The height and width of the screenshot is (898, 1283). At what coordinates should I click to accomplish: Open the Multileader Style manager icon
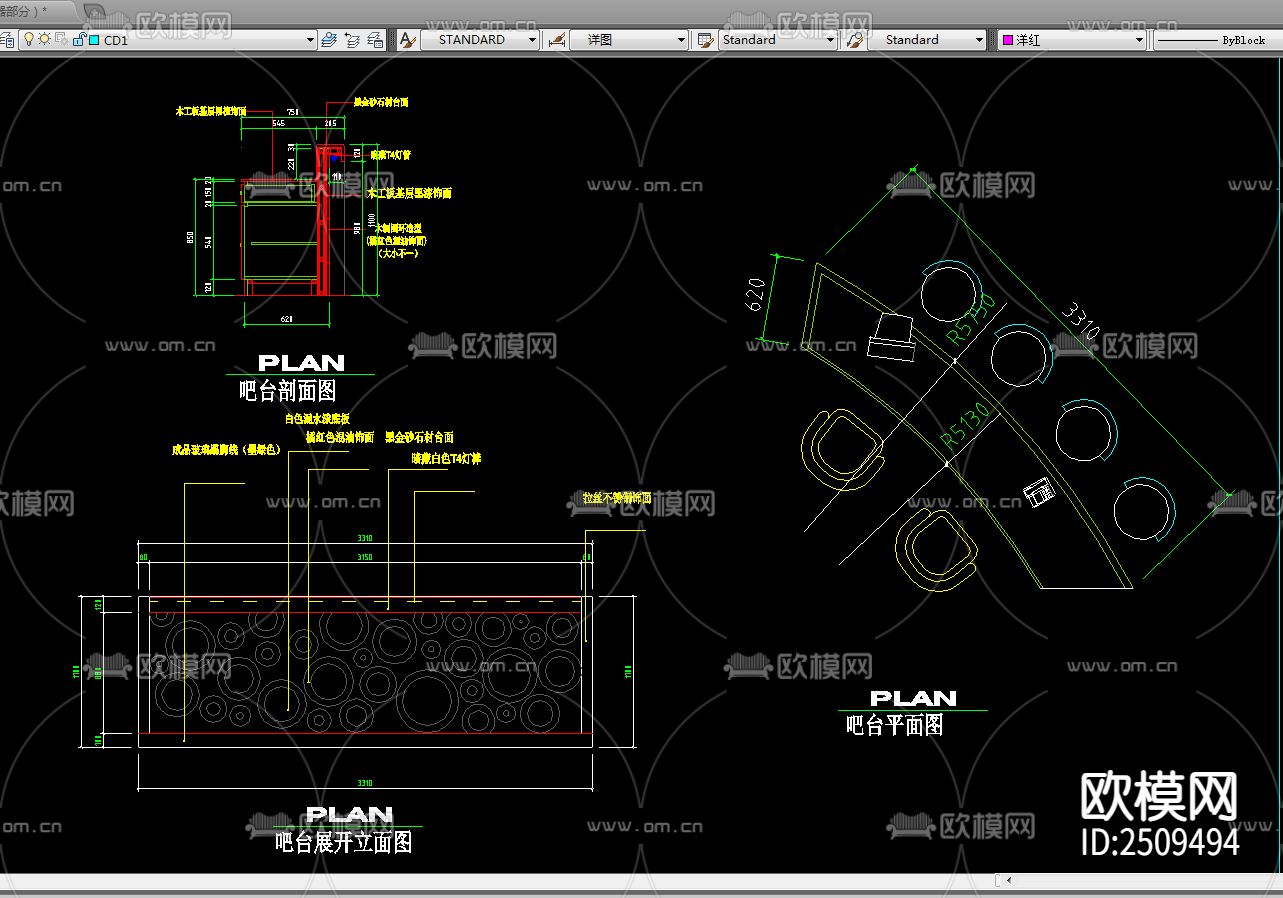(x=855, y=40)
